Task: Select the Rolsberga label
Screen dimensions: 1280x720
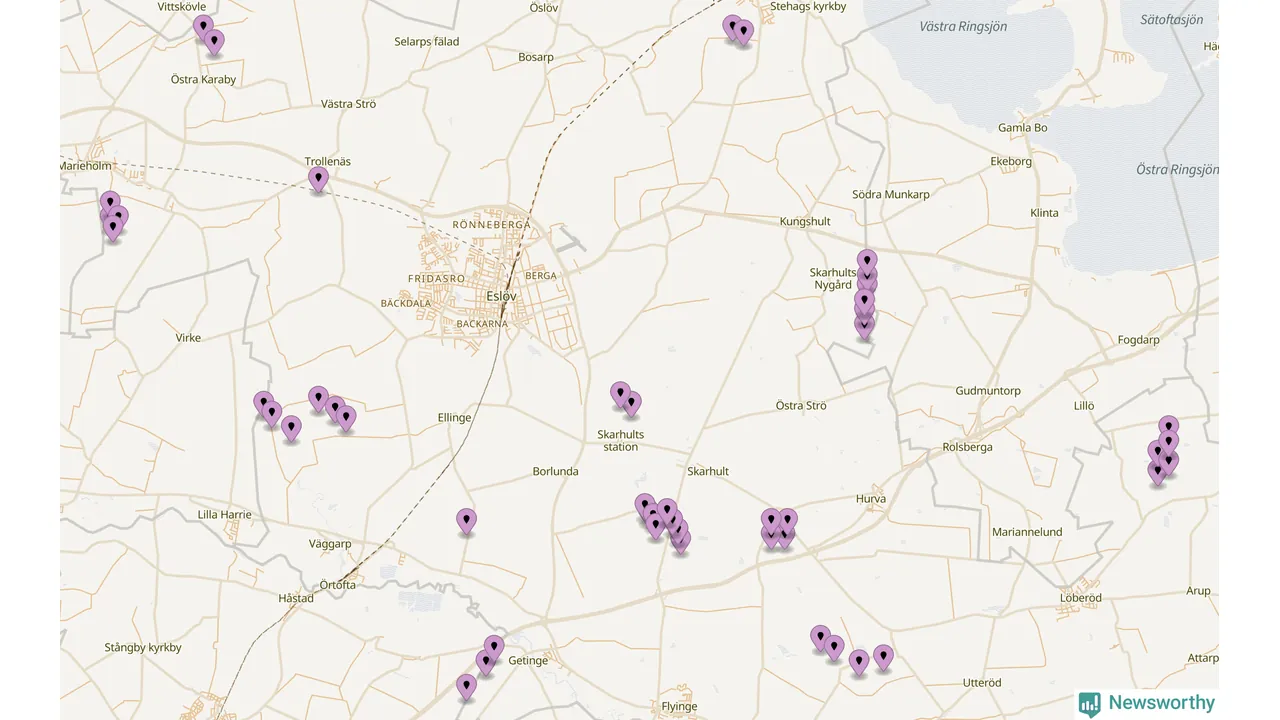Action: [x=968, y=447]
